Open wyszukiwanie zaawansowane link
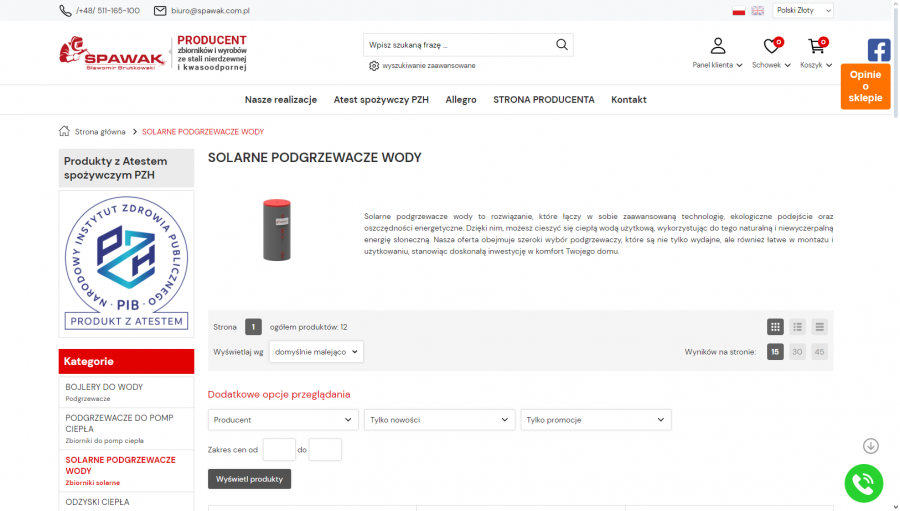Viewport: 900px width, 511px height. (x=429, y=65)
